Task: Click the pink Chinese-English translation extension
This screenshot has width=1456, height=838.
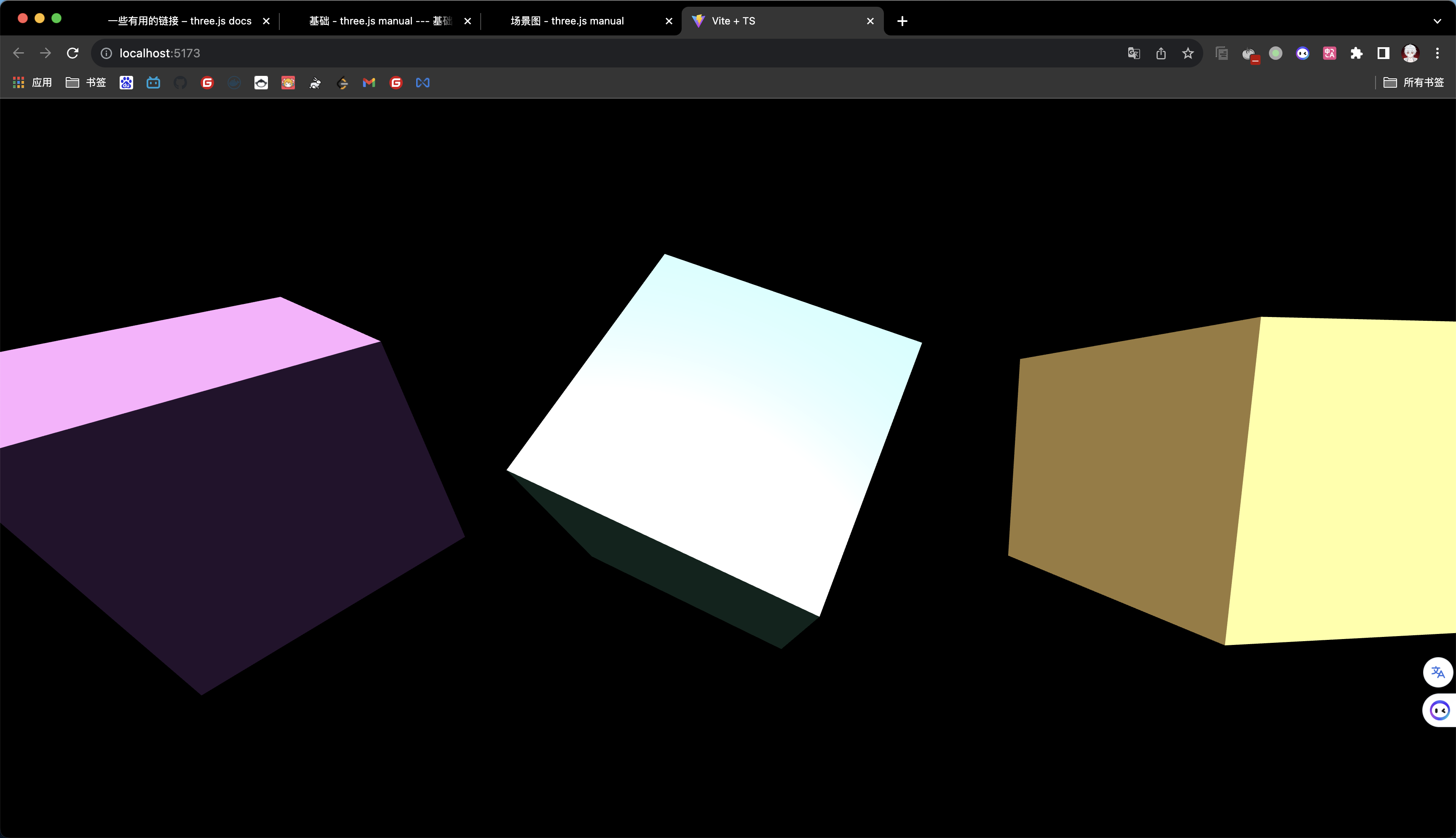Action: point(1330,54)
